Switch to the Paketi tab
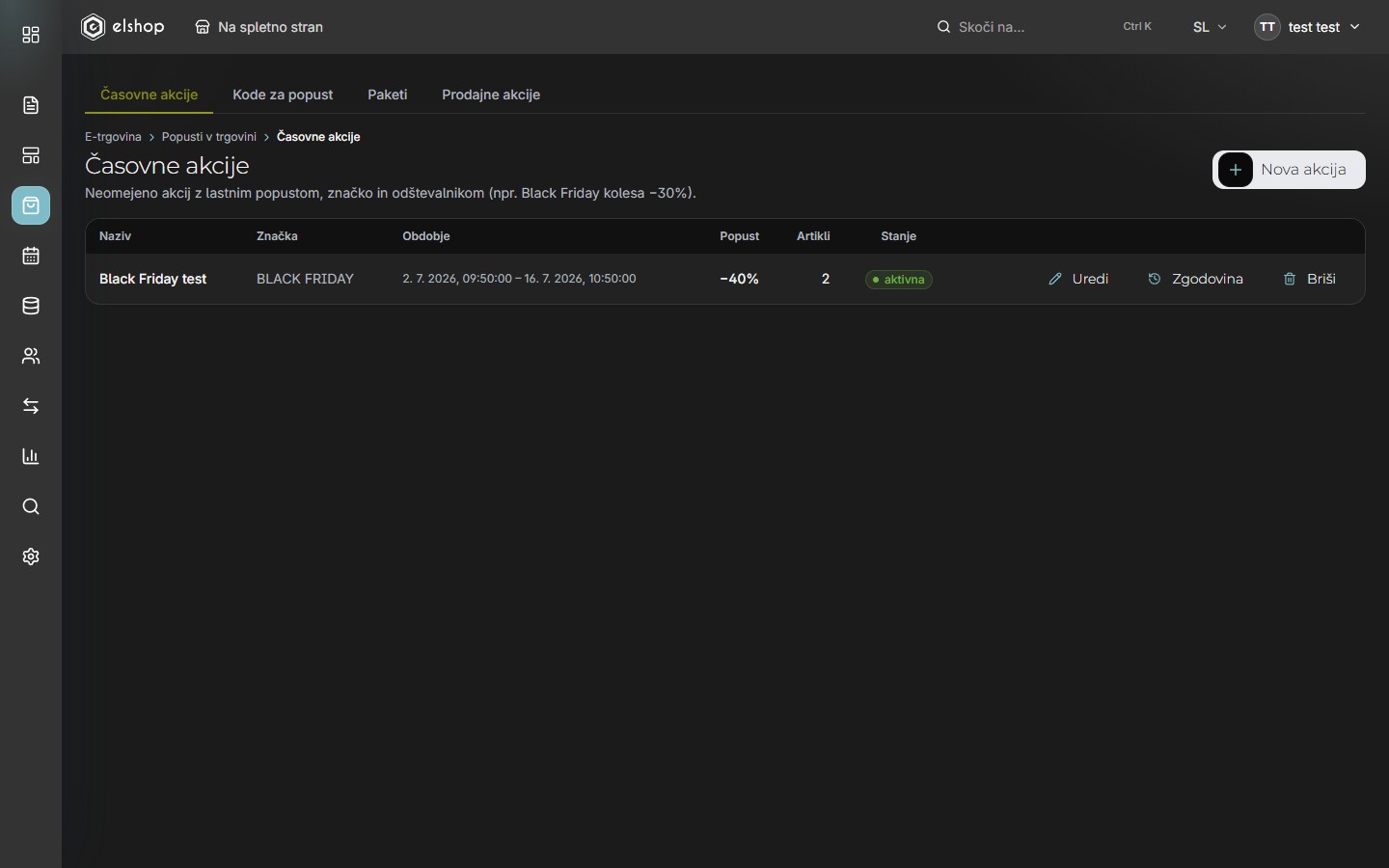 pos(388,95)
